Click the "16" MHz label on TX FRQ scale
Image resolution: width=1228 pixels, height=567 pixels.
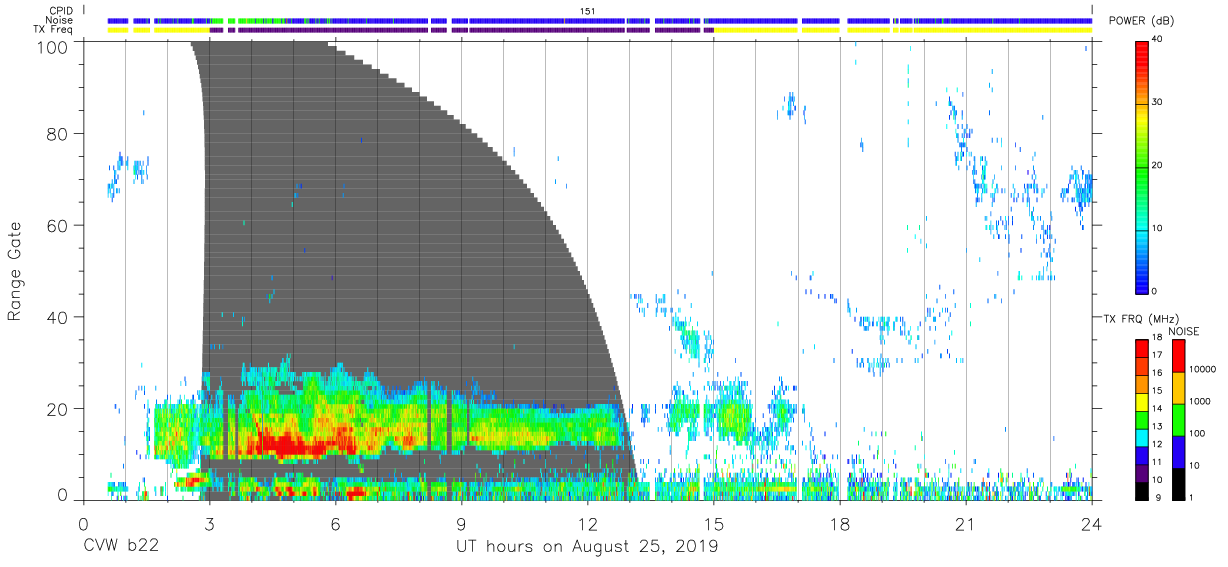coord(1159,374)
